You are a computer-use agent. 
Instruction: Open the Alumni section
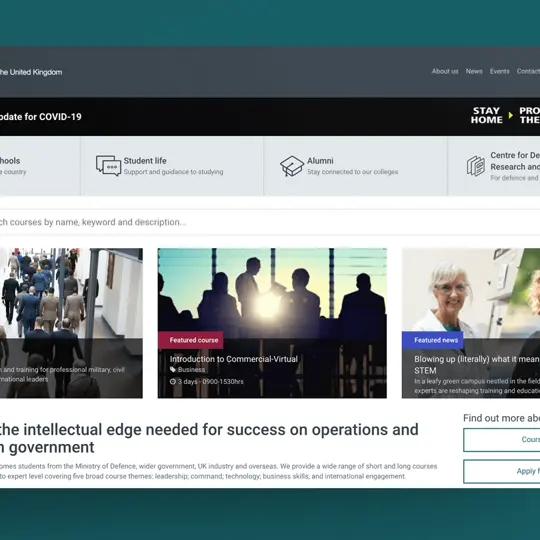(x=355, y=166)
